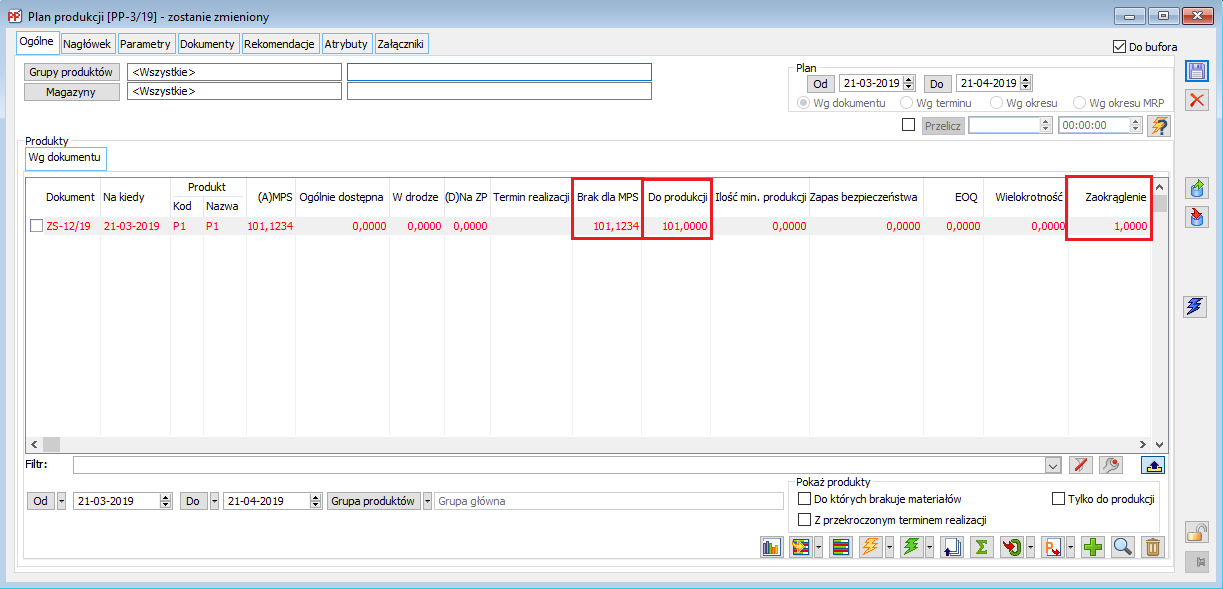Screen dimensions: 1223x589
Task: Click the PP window title icon
Action: pyautogui.click(x=15, y=16)
